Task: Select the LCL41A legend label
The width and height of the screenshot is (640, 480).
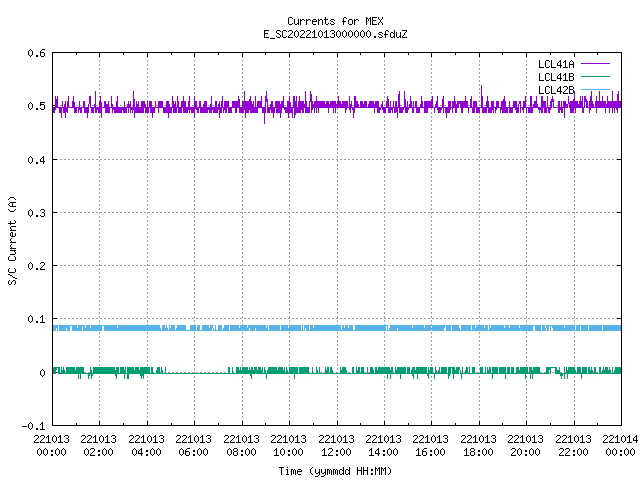Action: (x=556, y=64)
